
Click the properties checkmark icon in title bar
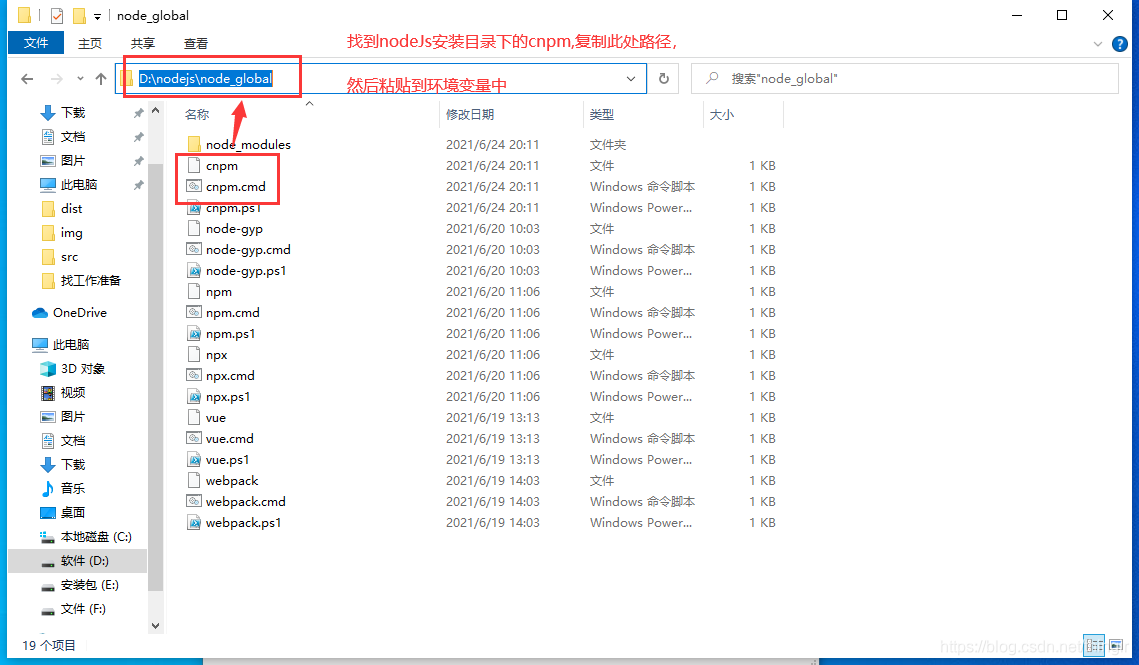point(57,15)
